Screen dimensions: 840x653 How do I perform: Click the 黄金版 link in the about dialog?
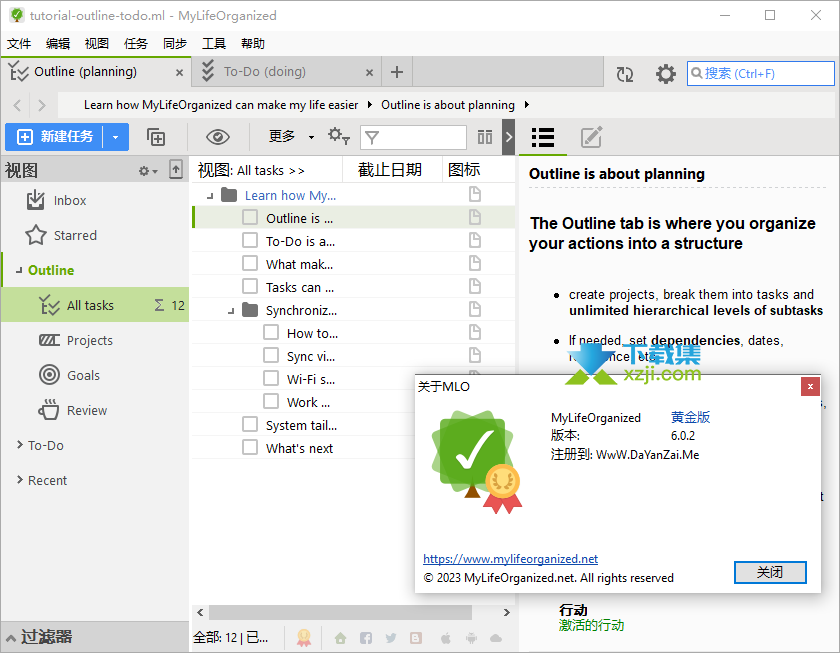tap(691, 417)
